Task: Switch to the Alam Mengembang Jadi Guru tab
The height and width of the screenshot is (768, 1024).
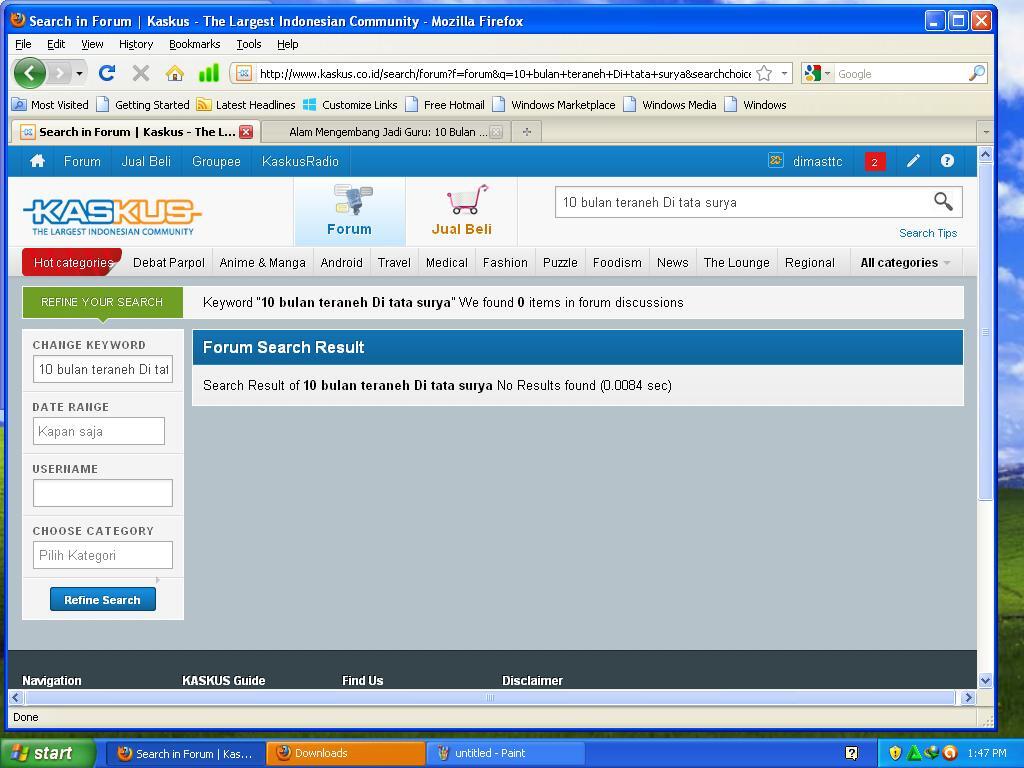Action: pos(385,132)
